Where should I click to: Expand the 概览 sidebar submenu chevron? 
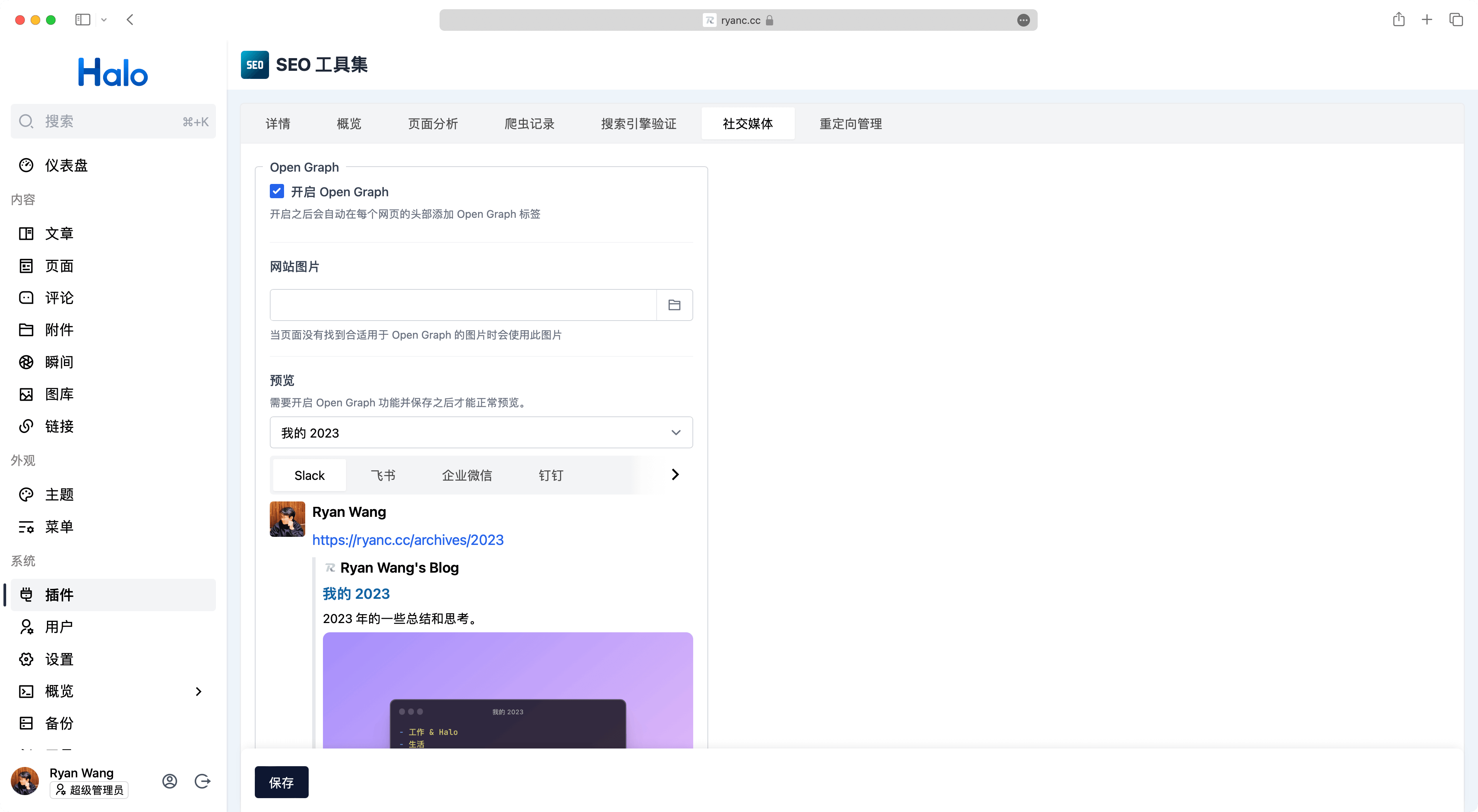point(199,692)
